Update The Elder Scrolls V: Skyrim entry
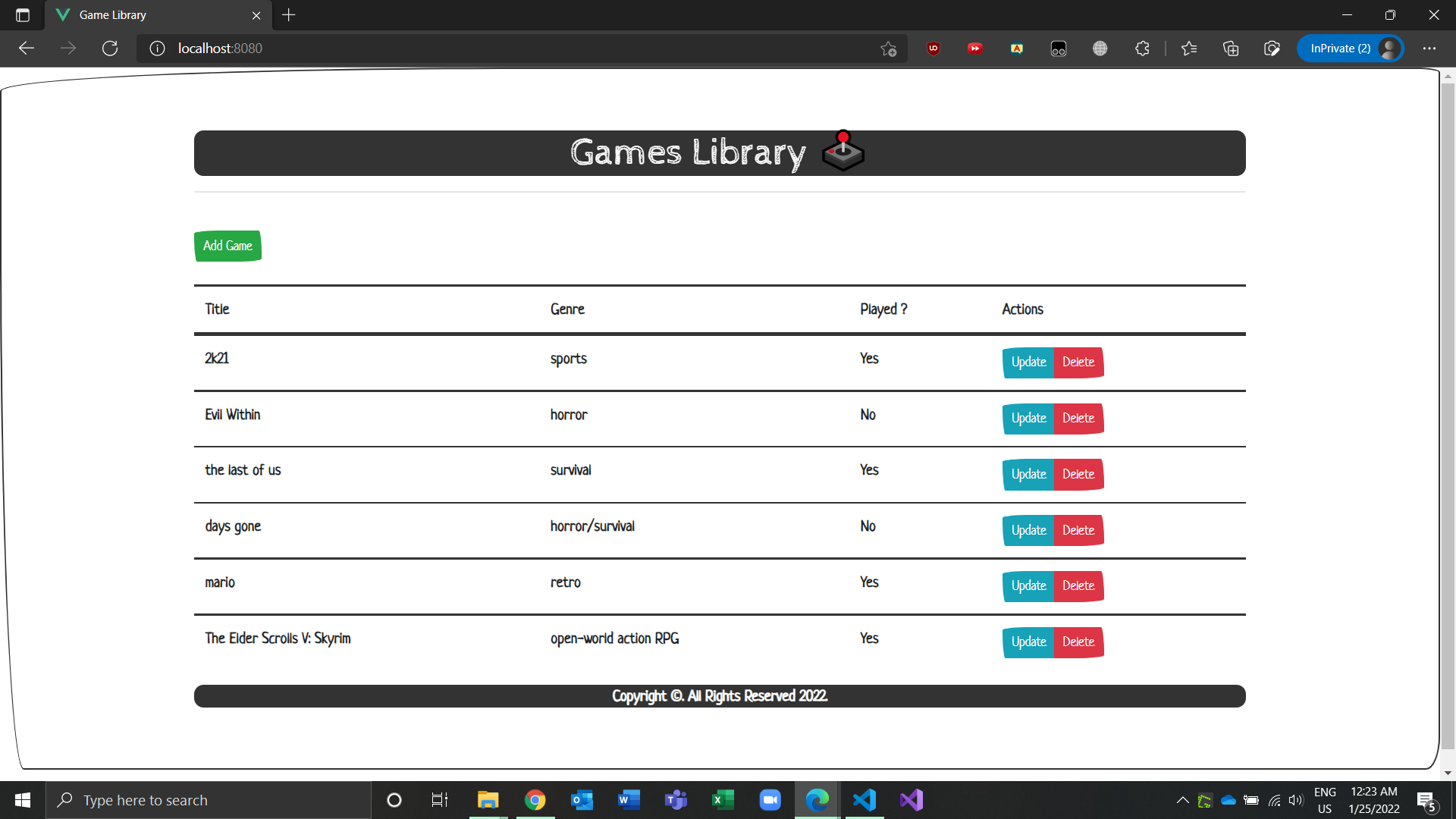Image resolution: width=1456 pixels, height=819 pixels. coord(1028,642)
